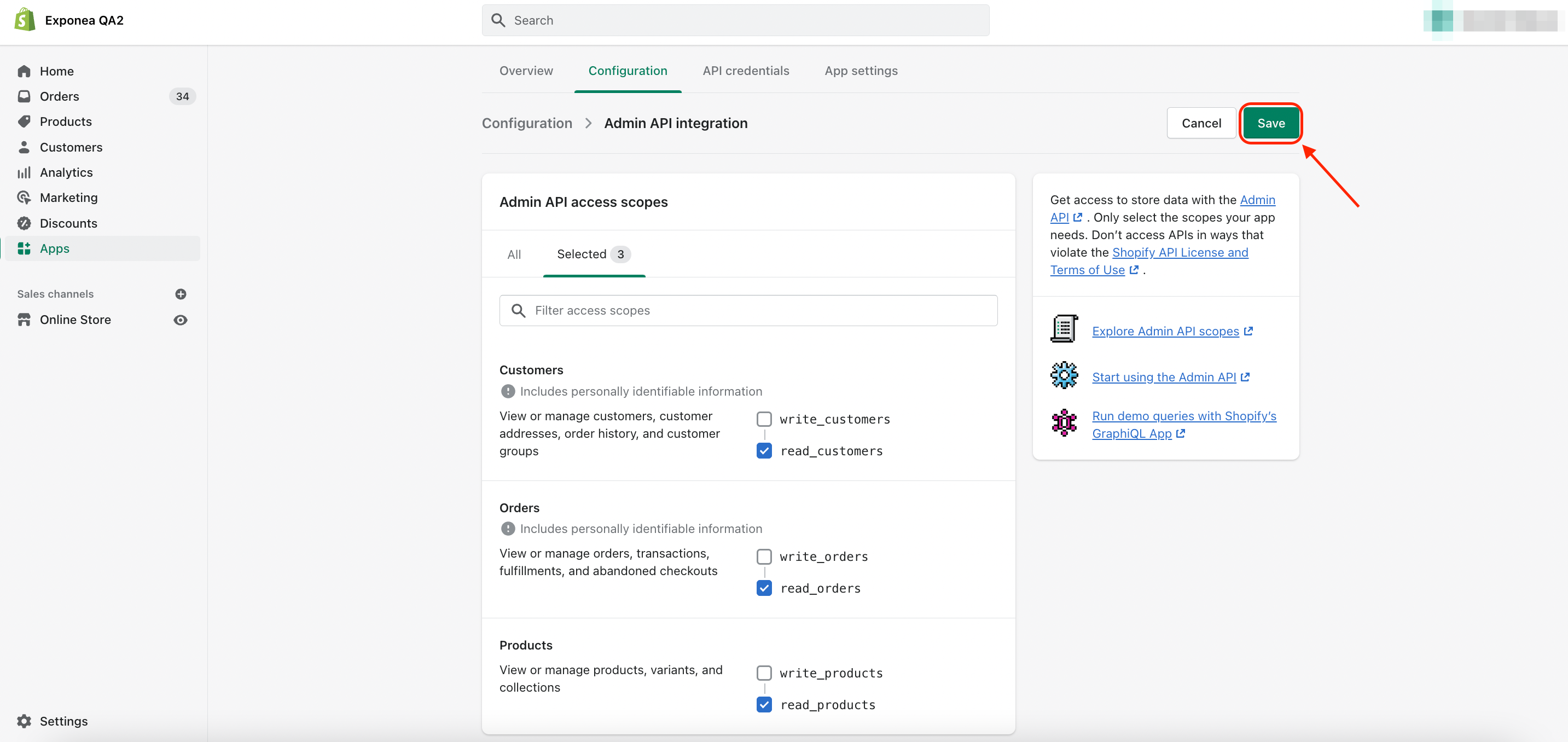
Task: Uncheck the read_orders checkbox
Action: point(764,588)
